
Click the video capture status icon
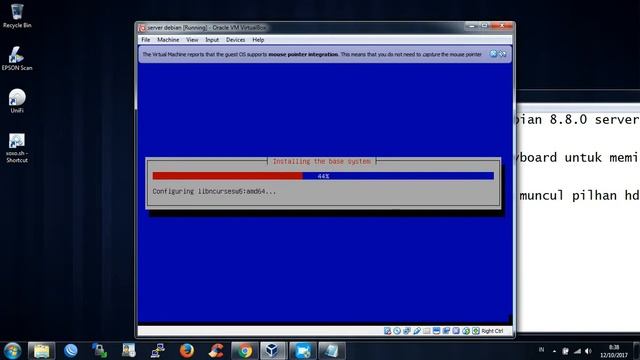coord(446,331)
